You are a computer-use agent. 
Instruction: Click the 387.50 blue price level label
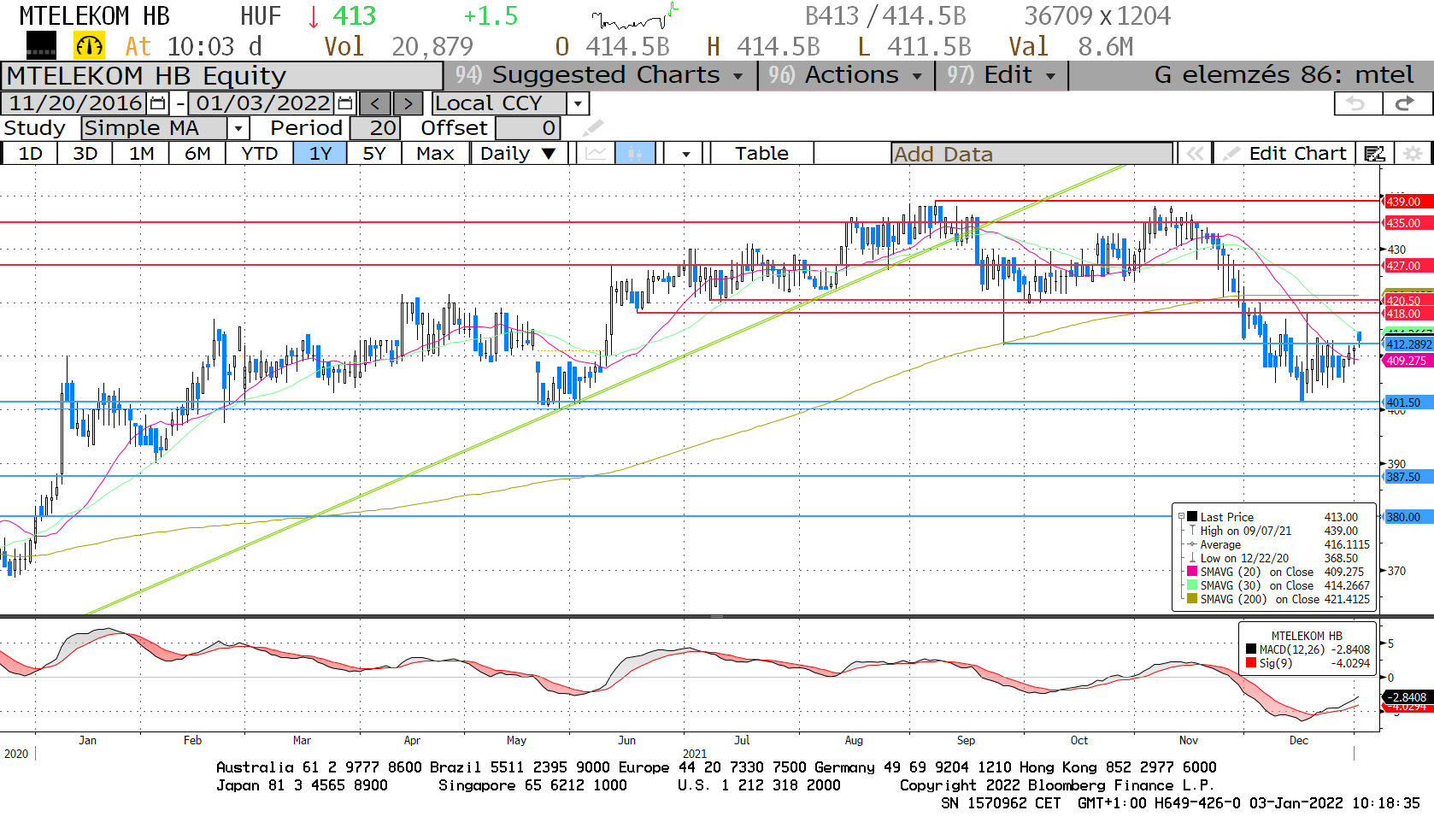pyautogui.click(x=1406, y=477)
